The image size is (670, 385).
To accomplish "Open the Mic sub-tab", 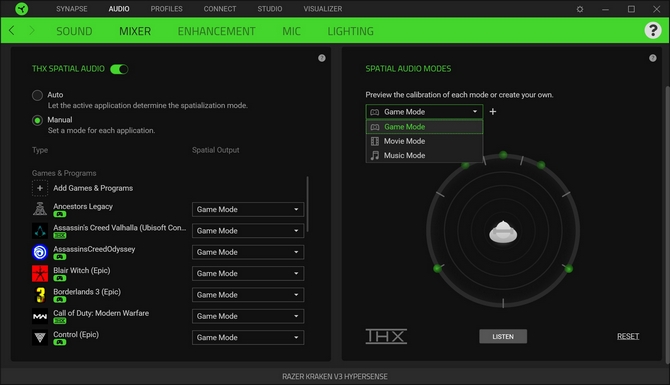I will [x=291, y=31].
